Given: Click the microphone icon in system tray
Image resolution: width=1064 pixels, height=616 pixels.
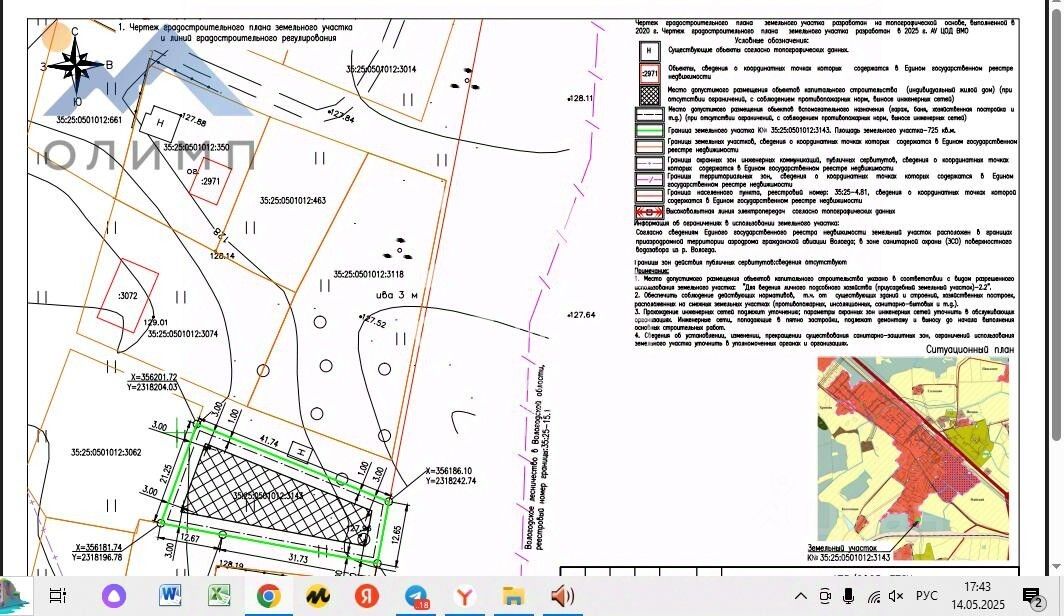Looking at the screenshot, I should point(849,597).
